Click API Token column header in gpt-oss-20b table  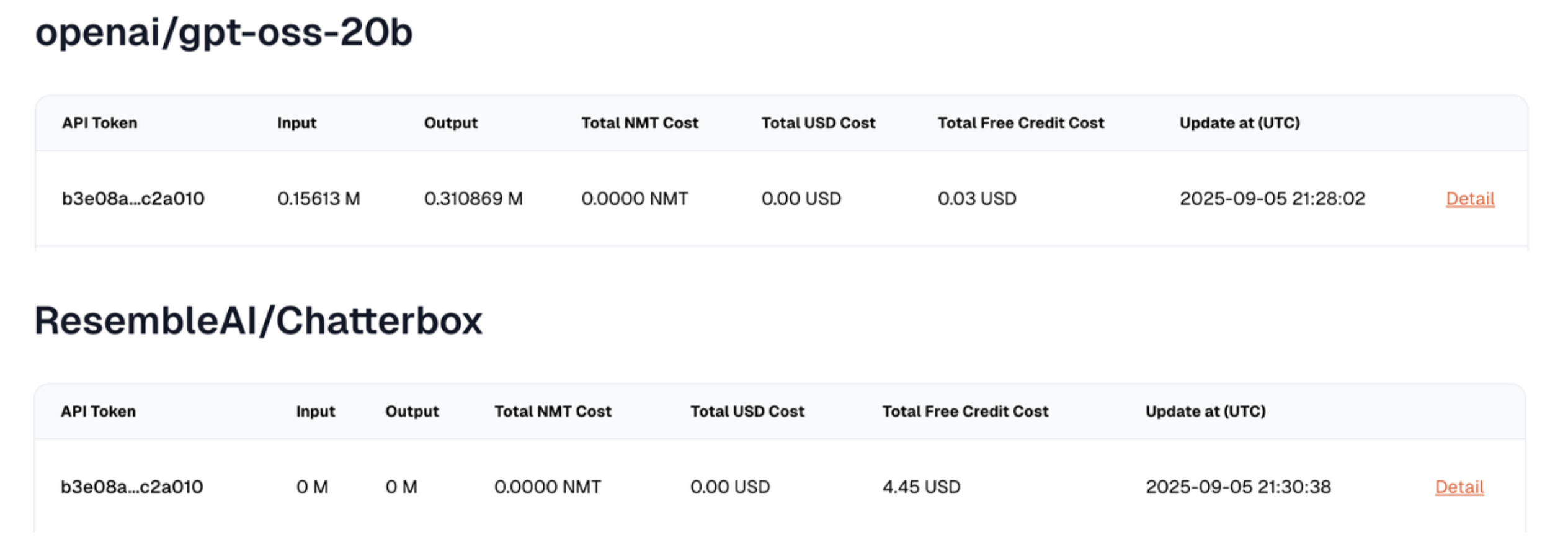tap(100, 123)
